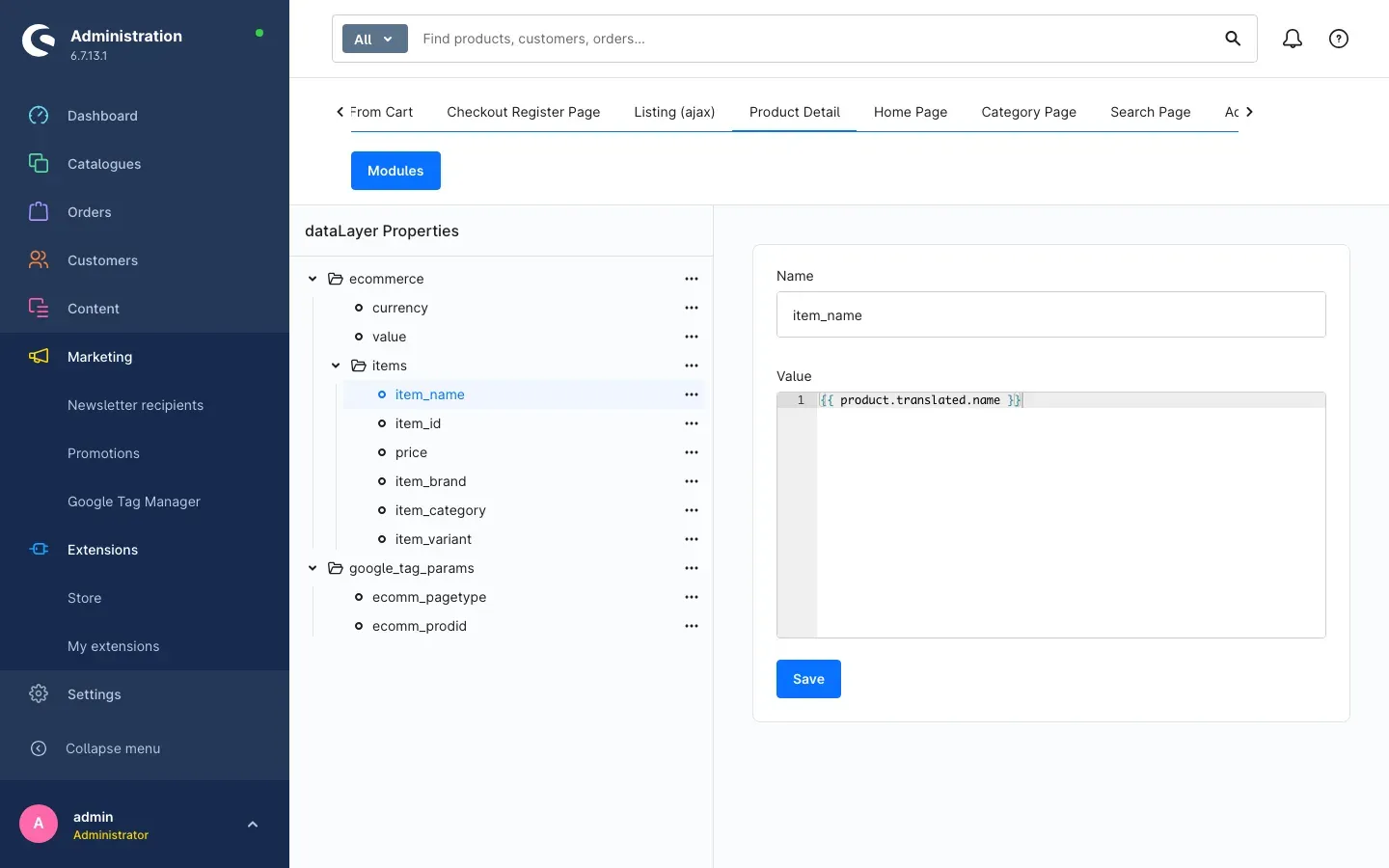Click the Extensions plug icon

click(x=39, y=550)
